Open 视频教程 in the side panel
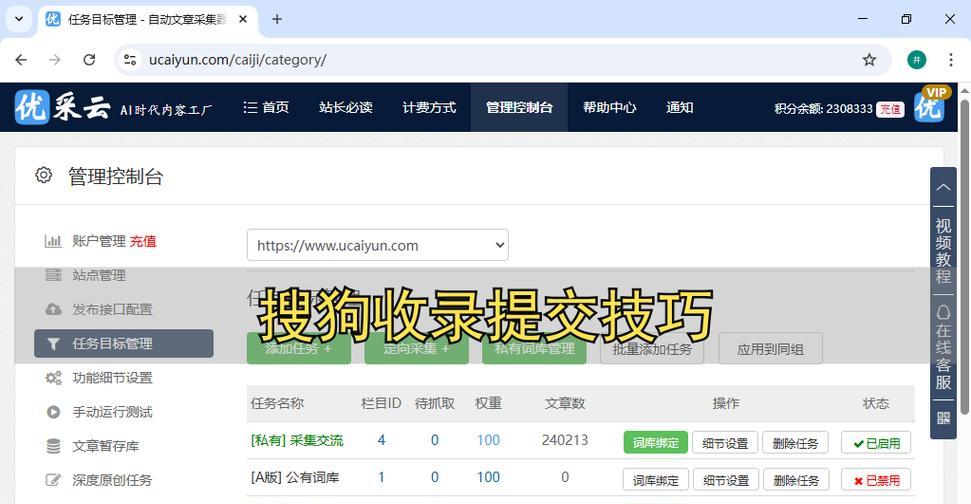This screenshot has height=504, width=971. click(943, 251)
